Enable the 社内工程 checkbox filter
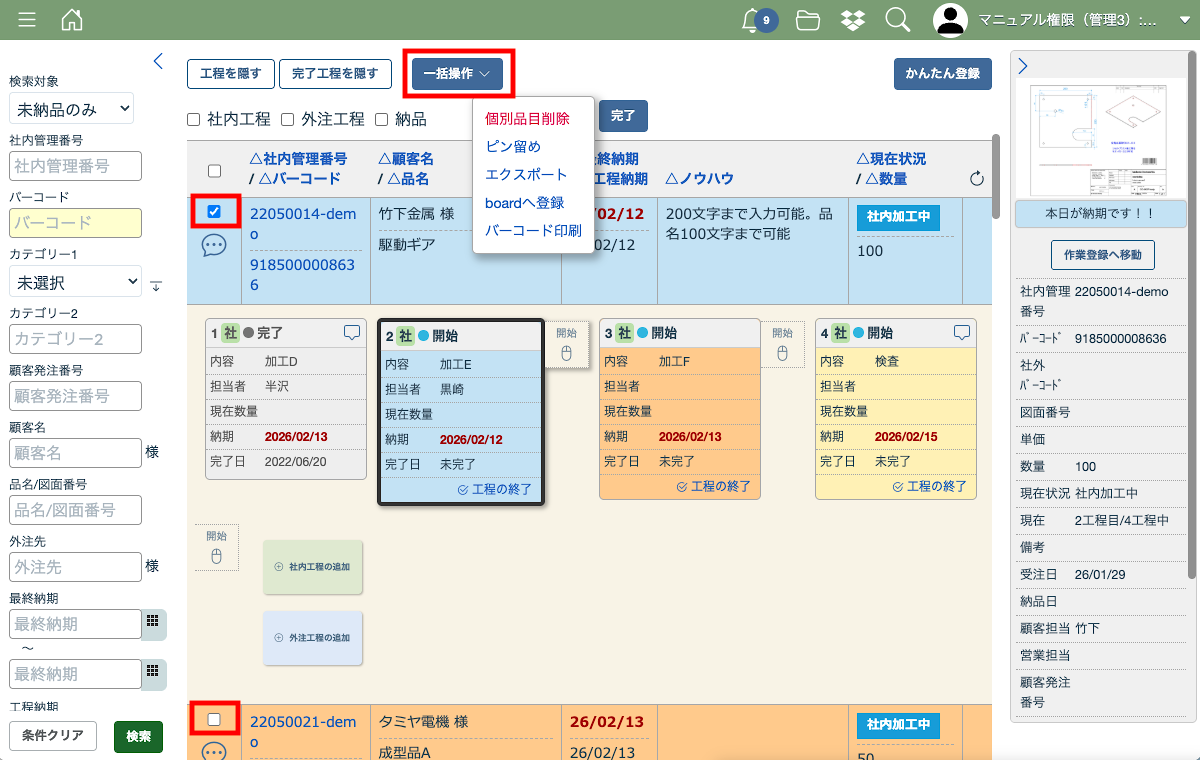Viewport: 1200px width, 760px height. coord(194,120)
